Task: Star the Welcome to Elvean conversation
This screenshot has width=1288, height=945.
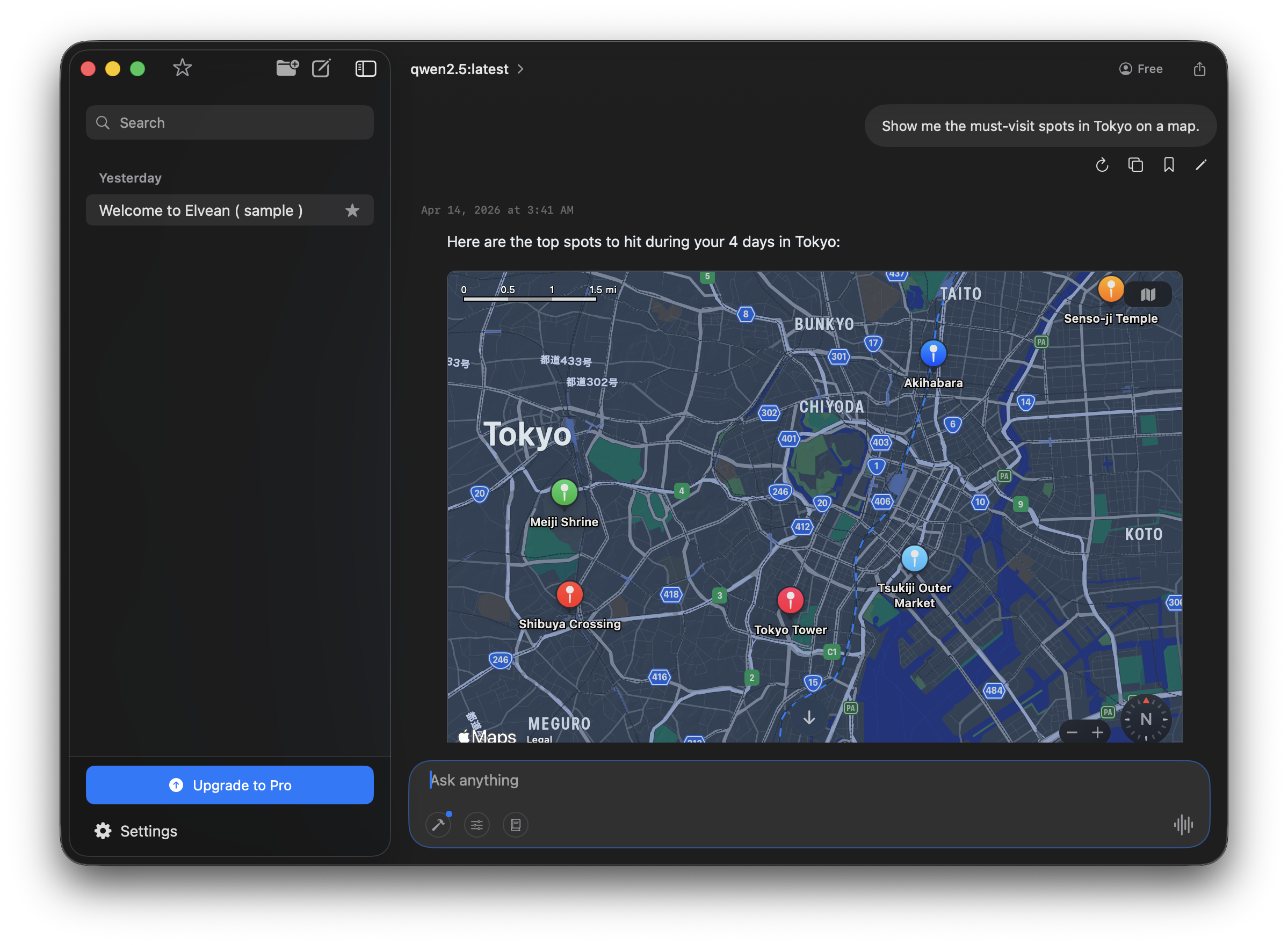Action: point(352,210)
